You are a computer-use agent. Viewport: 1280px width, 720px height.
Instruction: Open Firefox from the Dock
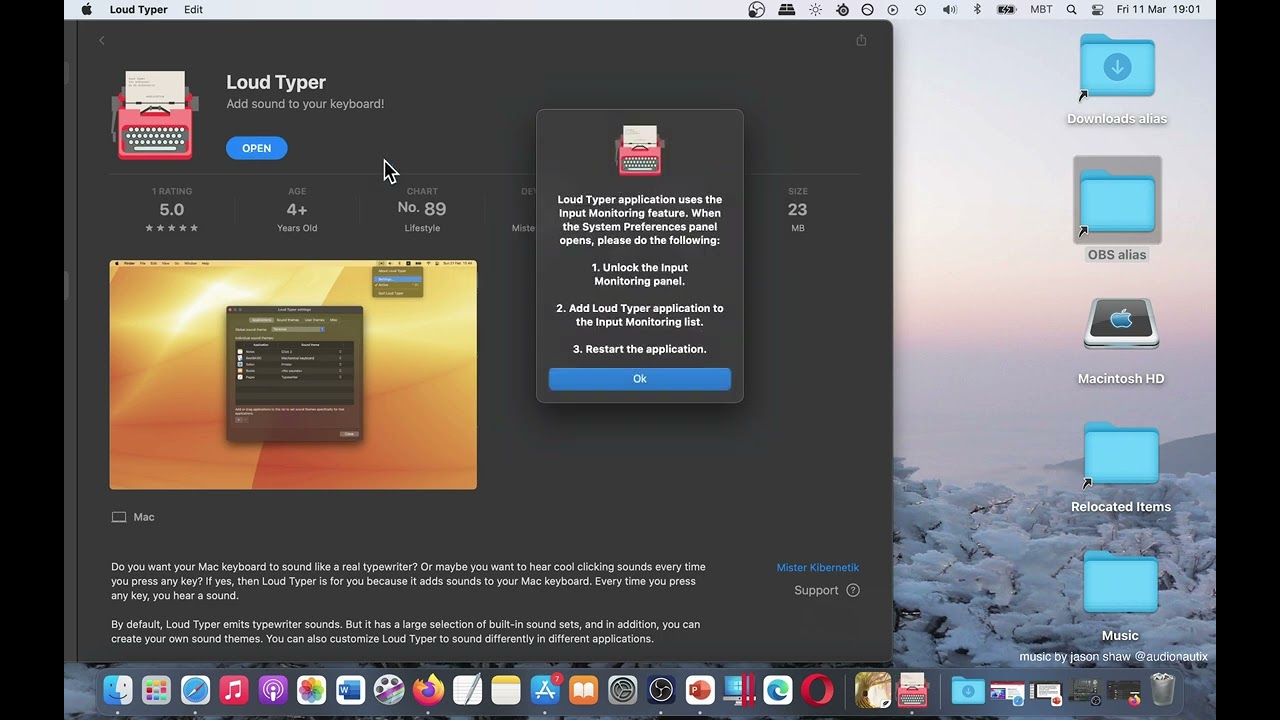[x=428, y=690]
